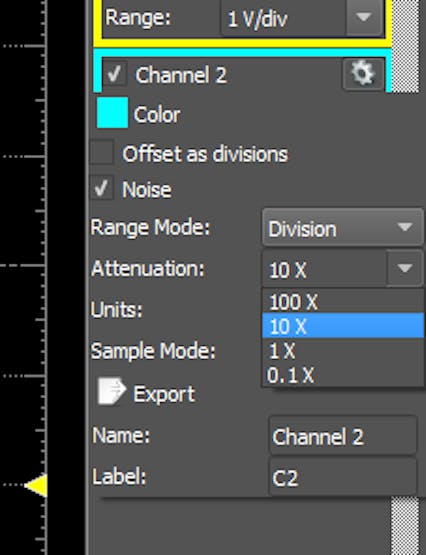Open the cyan Color swatch

pos(113,113)
